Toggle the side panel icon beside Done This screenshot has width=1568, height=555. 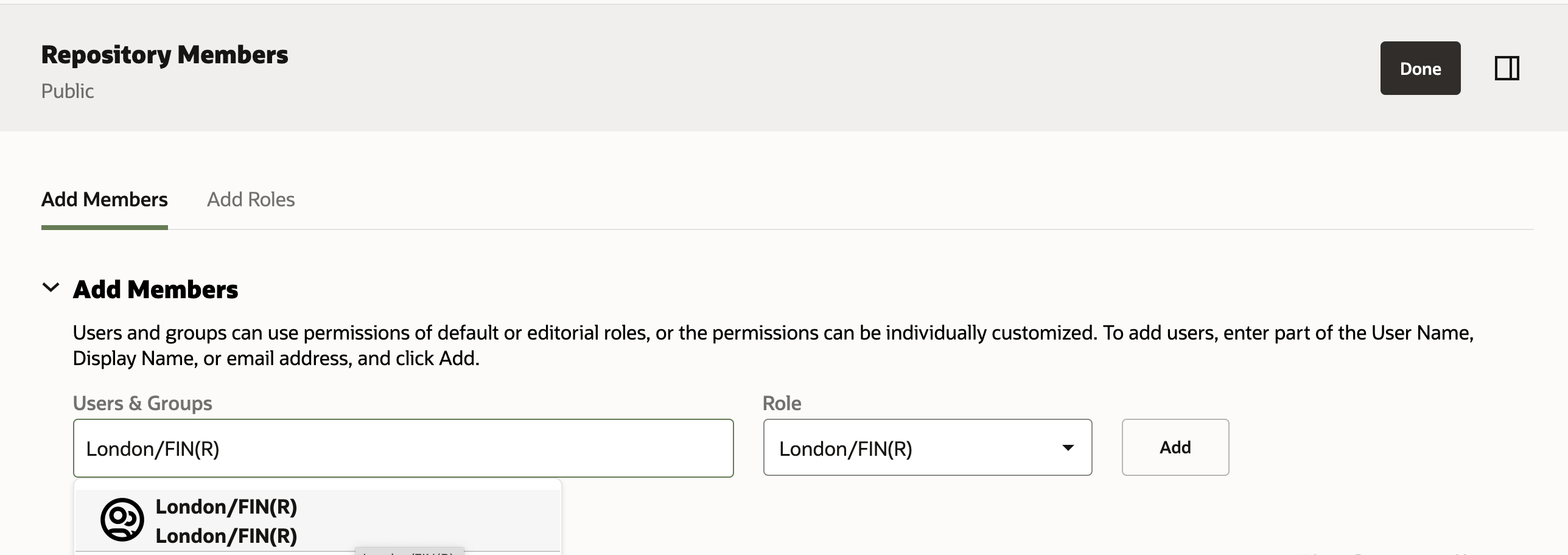click(1507, 68)
